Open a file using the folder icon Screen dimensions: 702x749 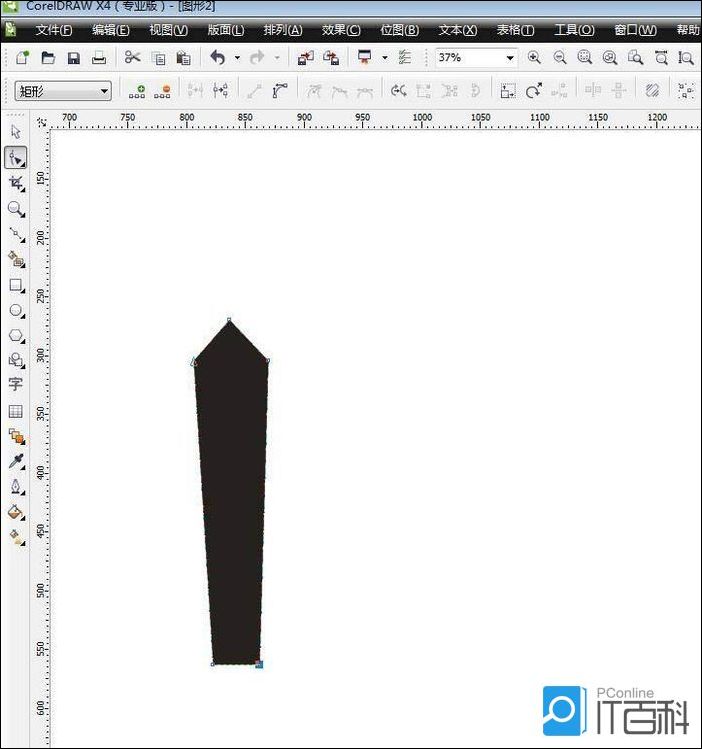point(48,58)
